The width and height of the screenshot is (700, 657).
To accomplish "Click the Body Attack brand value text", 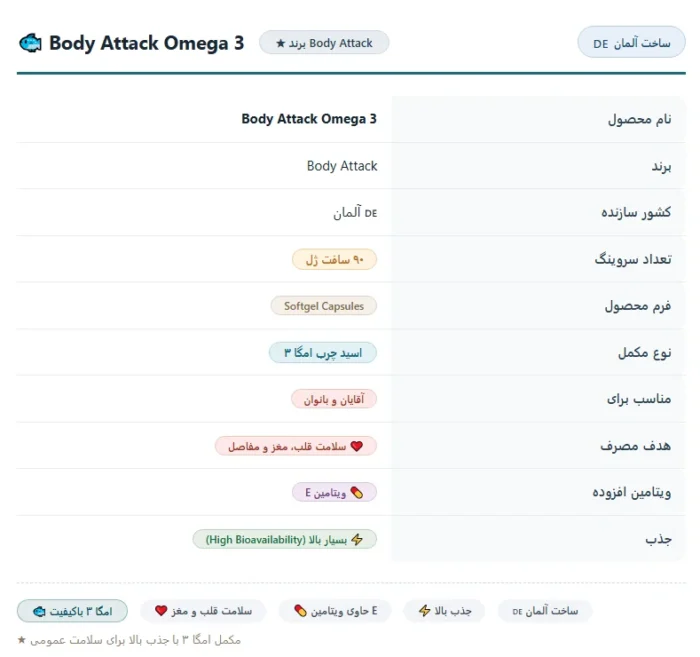I will (342, 166).
